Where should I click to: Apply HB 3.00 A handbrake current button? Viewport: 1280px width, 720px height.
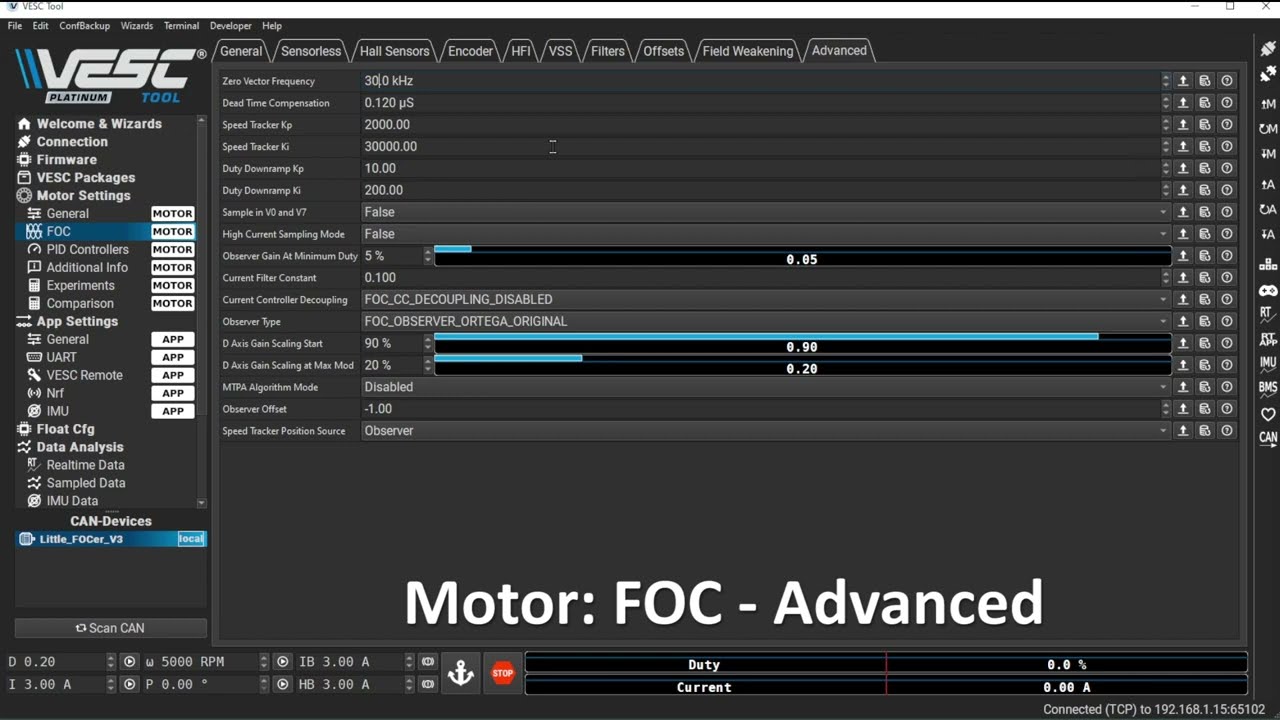pos(428,685)
